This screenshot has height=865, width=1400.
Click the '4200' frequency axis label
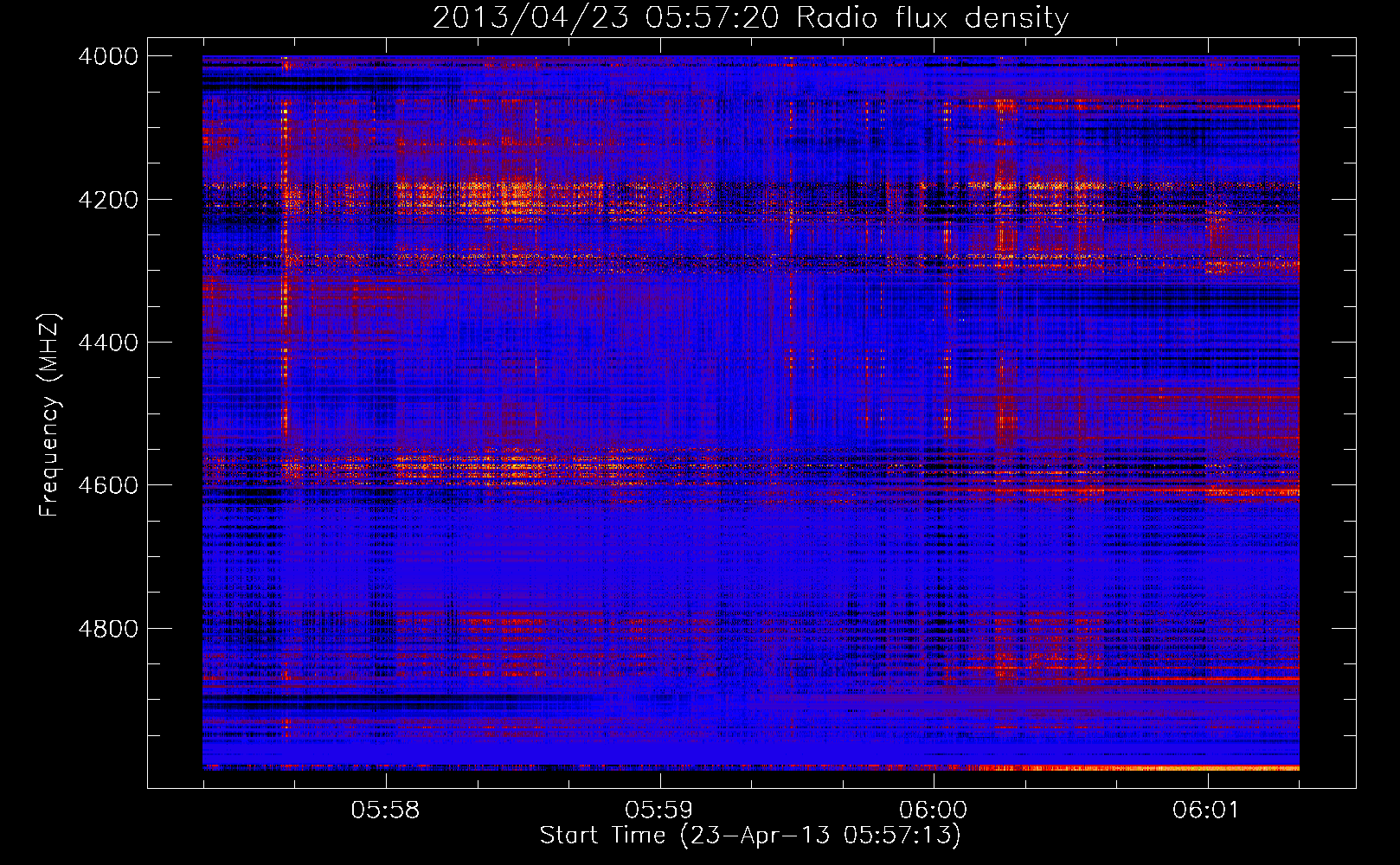108,200
